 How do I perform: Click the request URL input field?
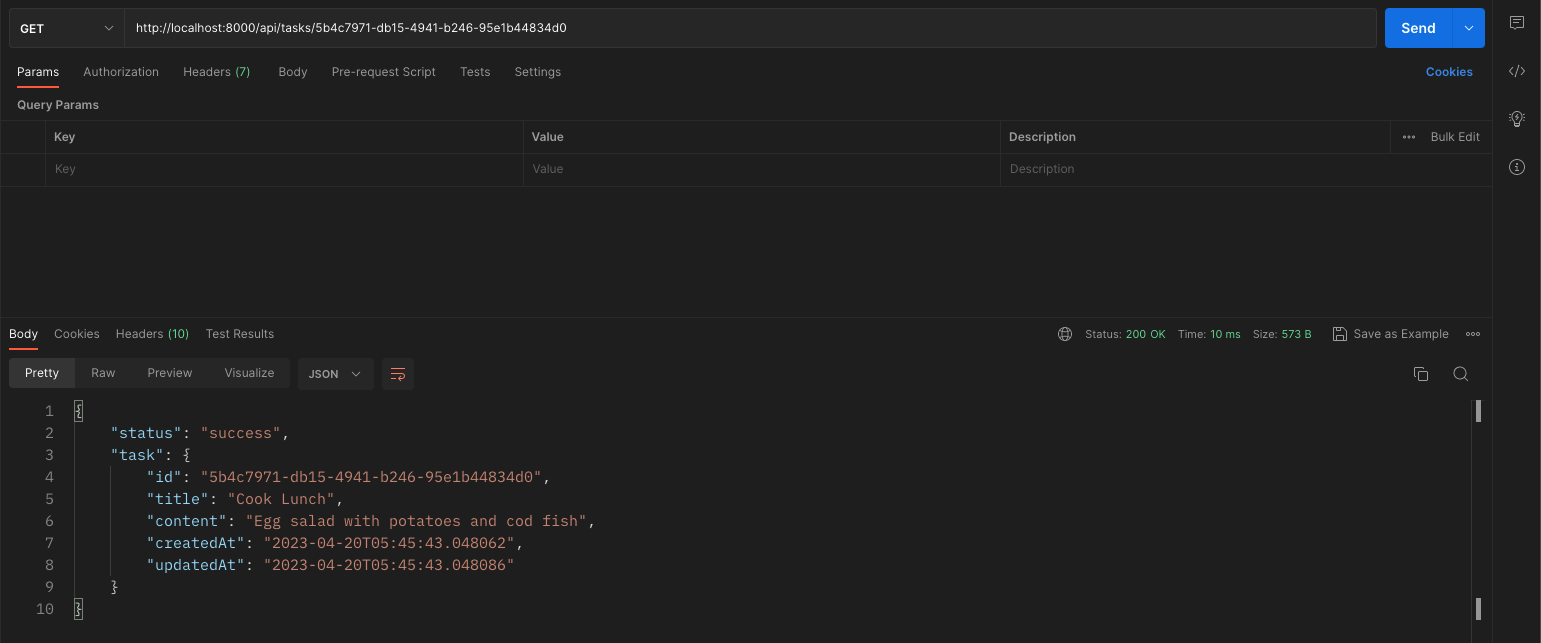click(x=750, y=28)
